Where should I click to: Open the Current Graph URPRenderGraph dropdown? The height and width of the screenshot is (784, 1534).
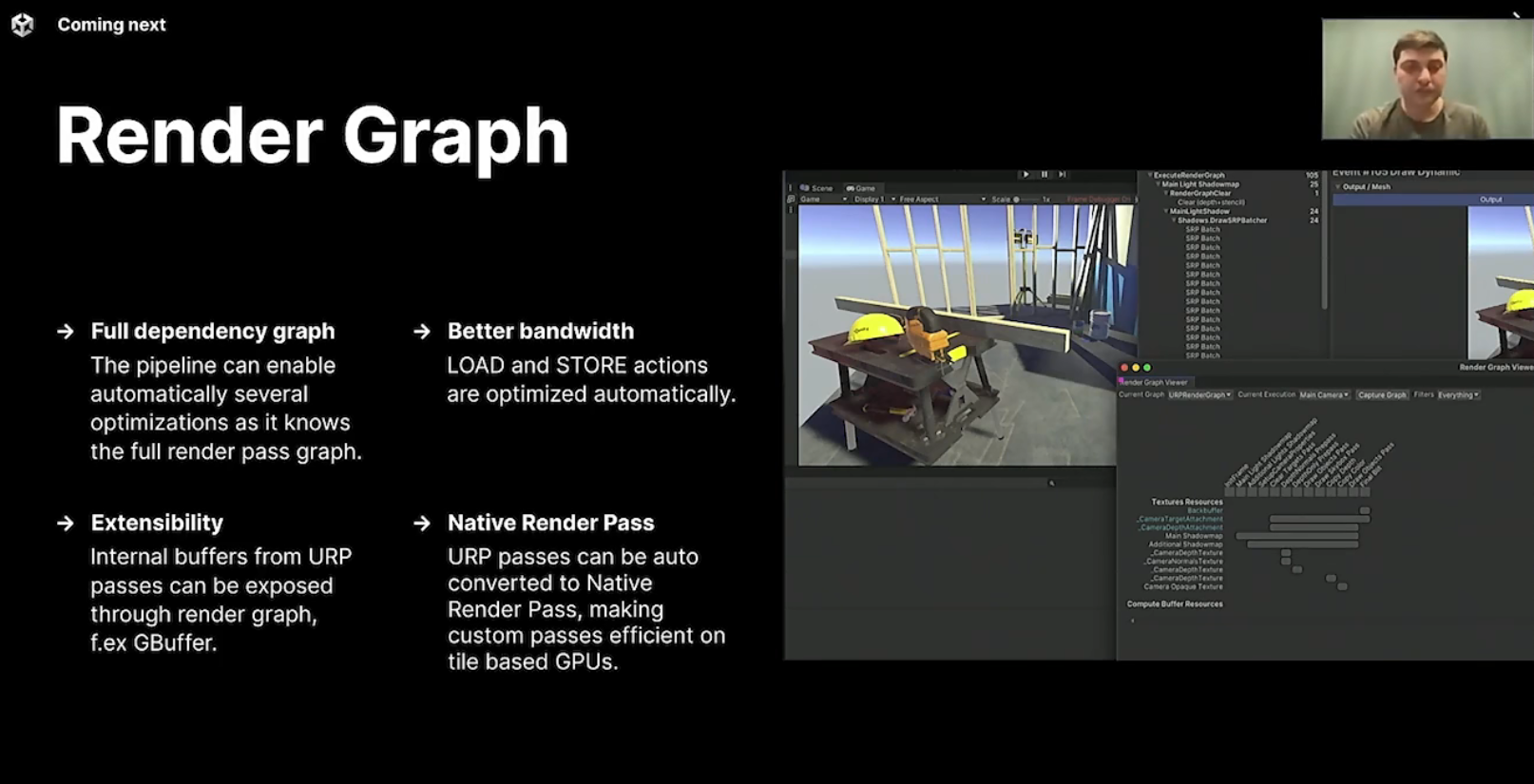tap(1199, 394)
